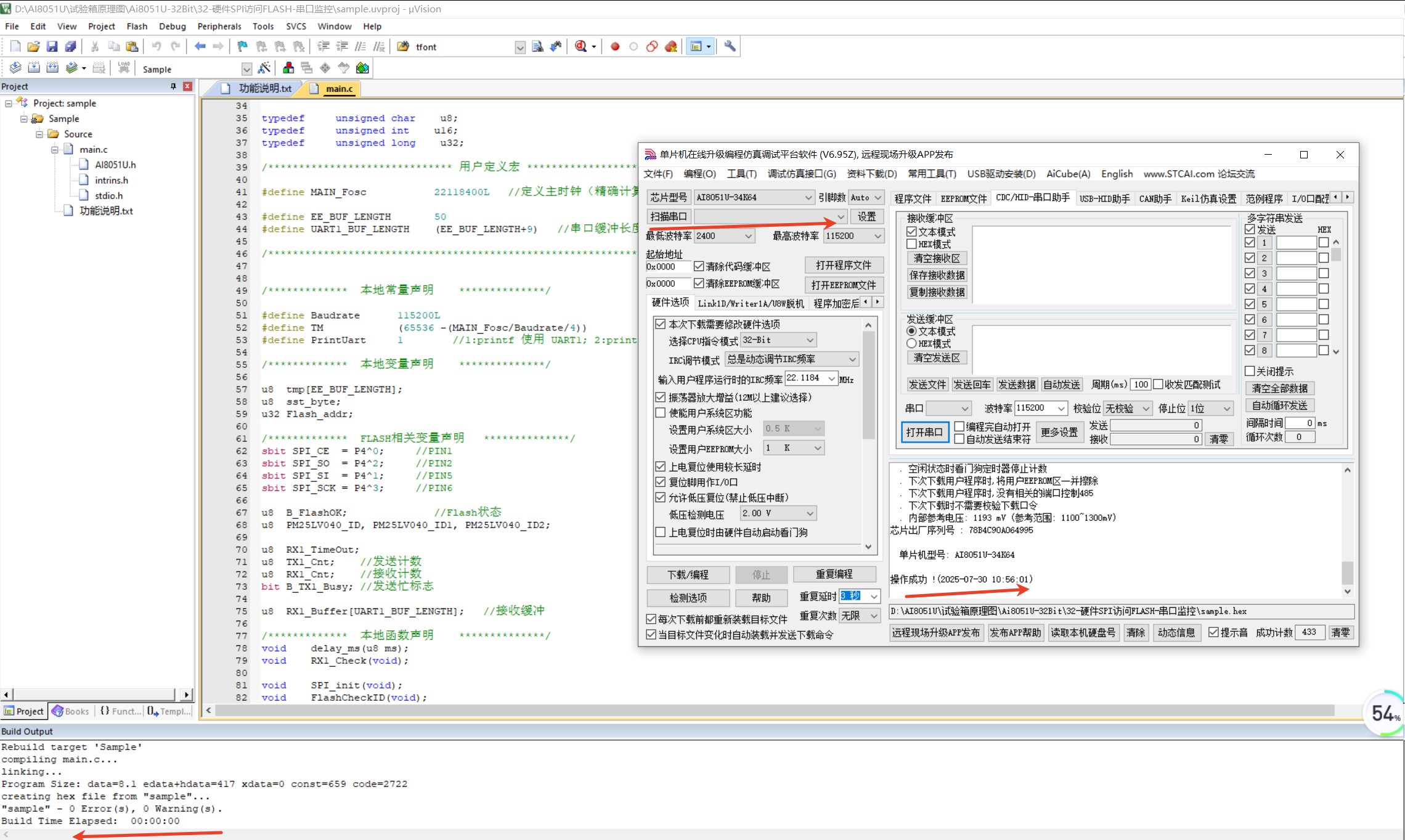Viewport: 1405px width, 840px height.
Task: Kill all breakpoints icon
Action: click(x=671, y=46)
